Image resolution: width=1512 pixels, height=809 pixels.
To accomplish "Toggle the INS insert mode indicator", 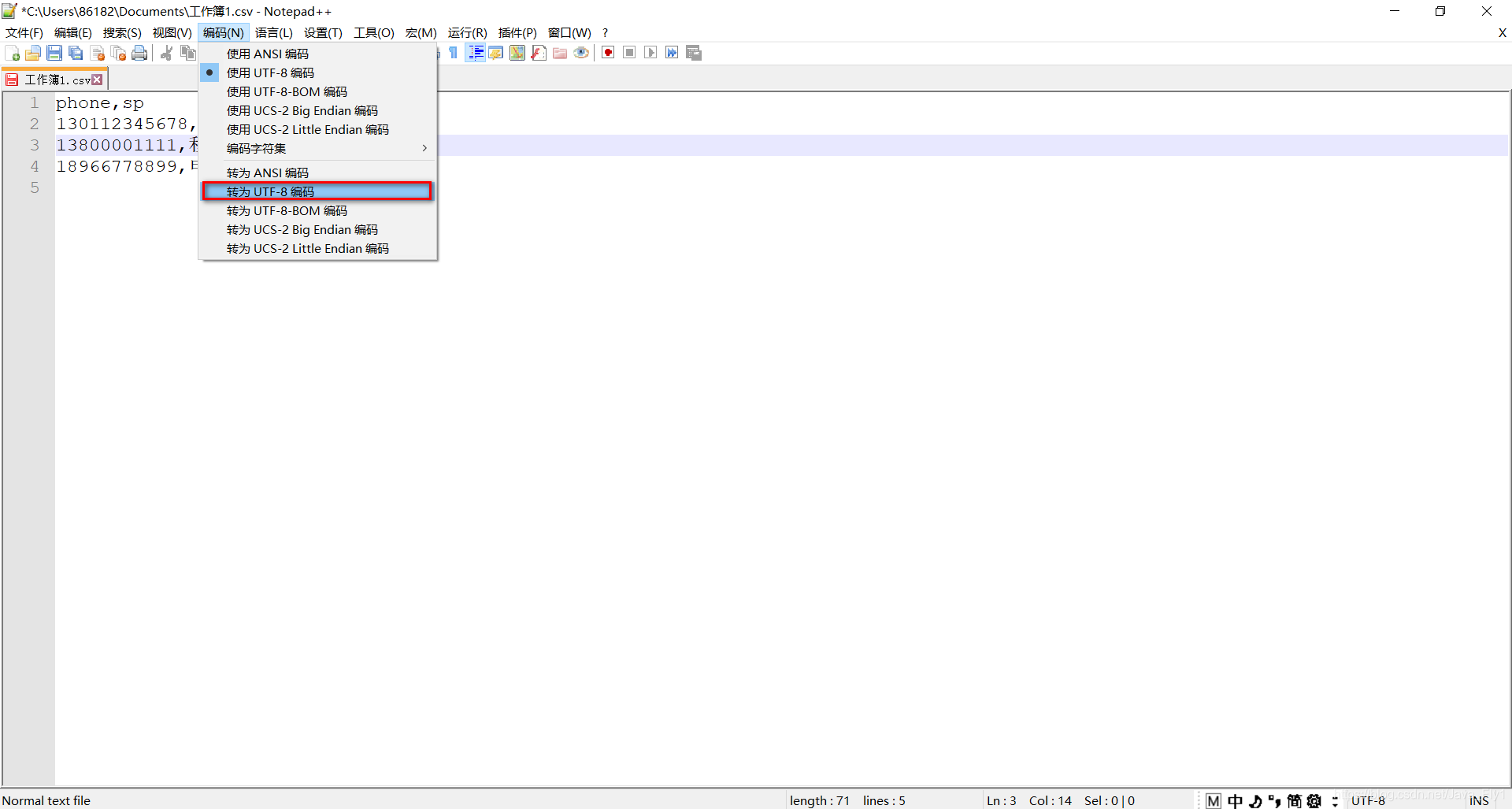I will click(x=1479, y=800).
